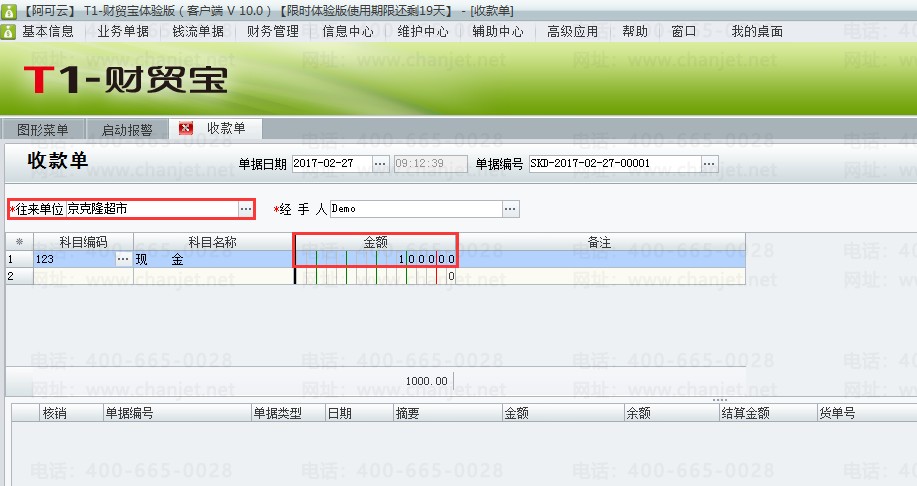The height and width of the screenshot is (486, 917).
Task: Click the 单据类型 column header
Action: (x=288, y=413)
